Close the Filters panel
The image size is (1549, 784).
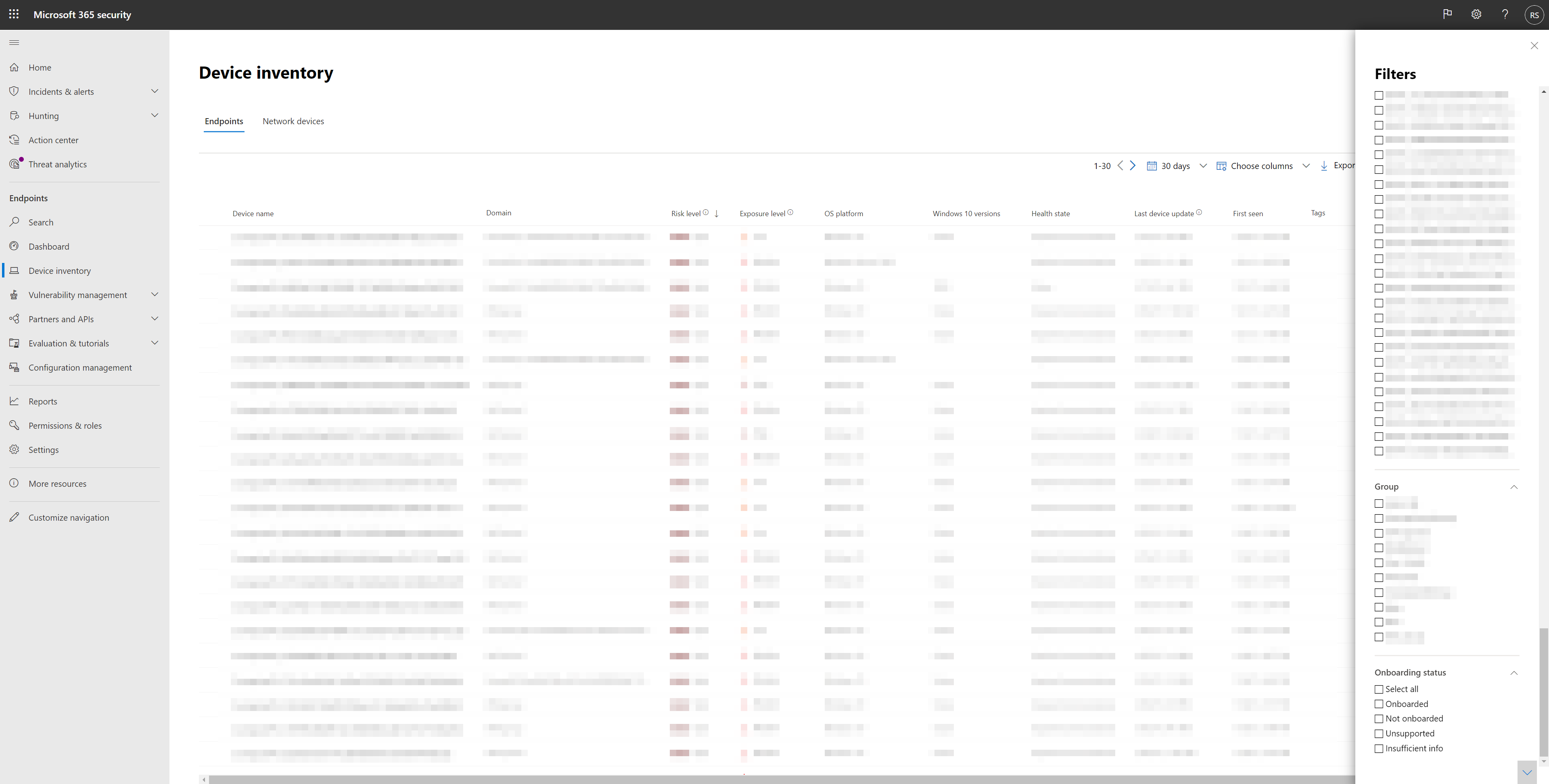(1534, 46)
